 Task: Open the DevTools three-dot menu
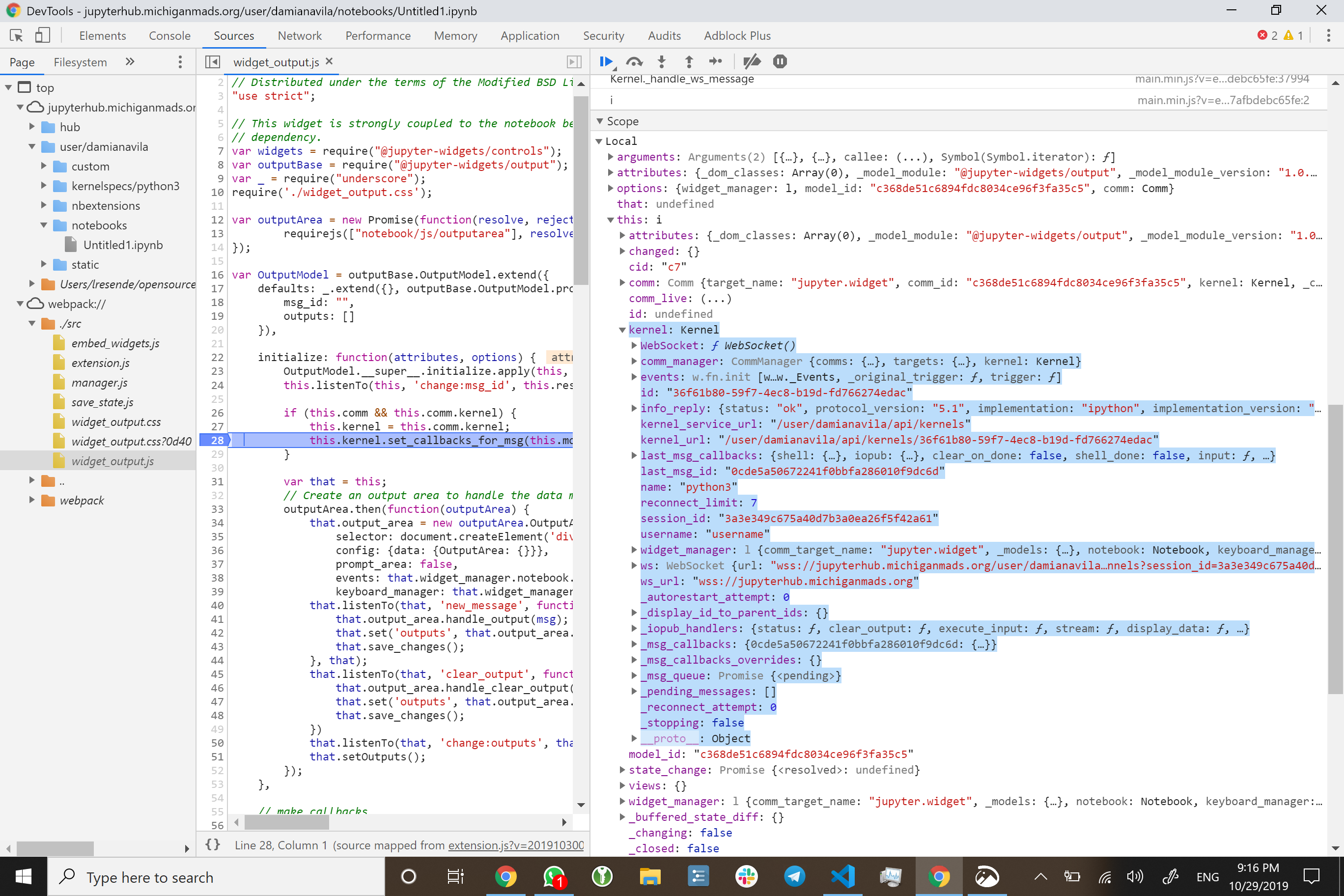coord(1330,35)
